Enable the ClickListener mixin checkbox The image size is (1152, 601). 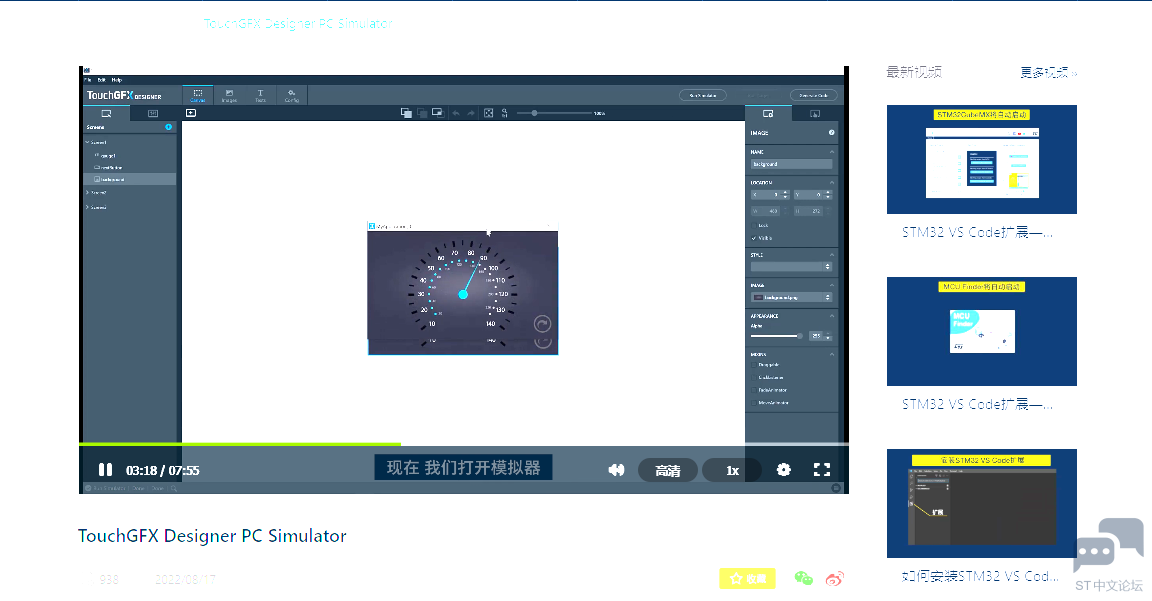pyautogui.click(x=754, y=378)
